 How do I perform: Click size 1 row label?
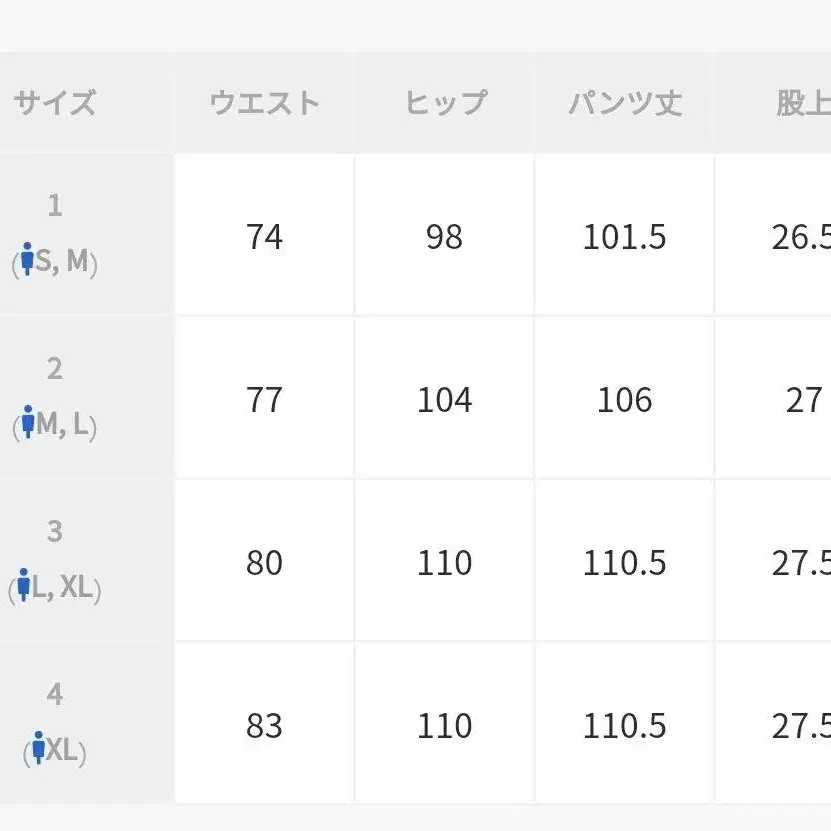pyautogui.click(x=55, y=234)
